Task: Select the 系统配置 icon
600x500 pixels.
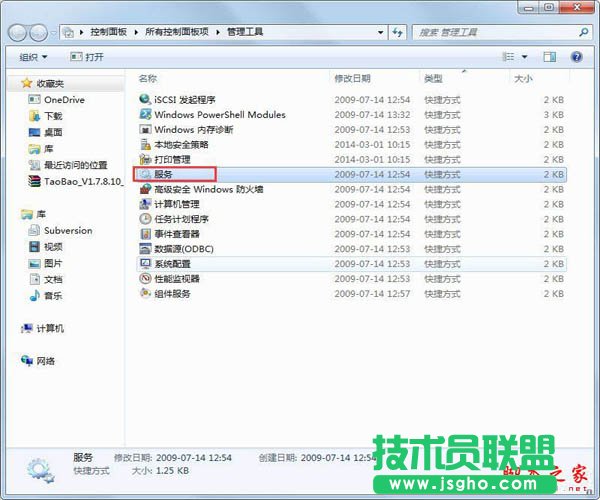Action: click(145, 264)
